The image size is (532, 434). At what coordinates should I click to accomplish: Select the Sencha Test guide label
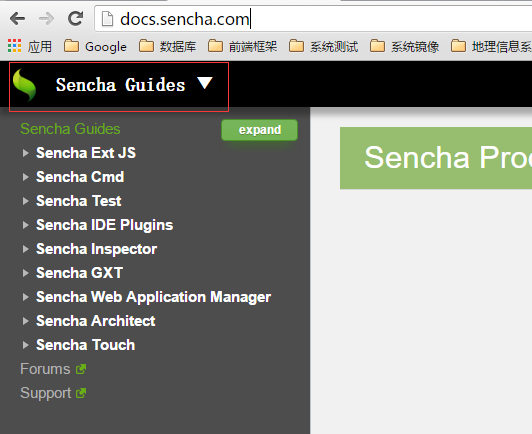[79, 201]
